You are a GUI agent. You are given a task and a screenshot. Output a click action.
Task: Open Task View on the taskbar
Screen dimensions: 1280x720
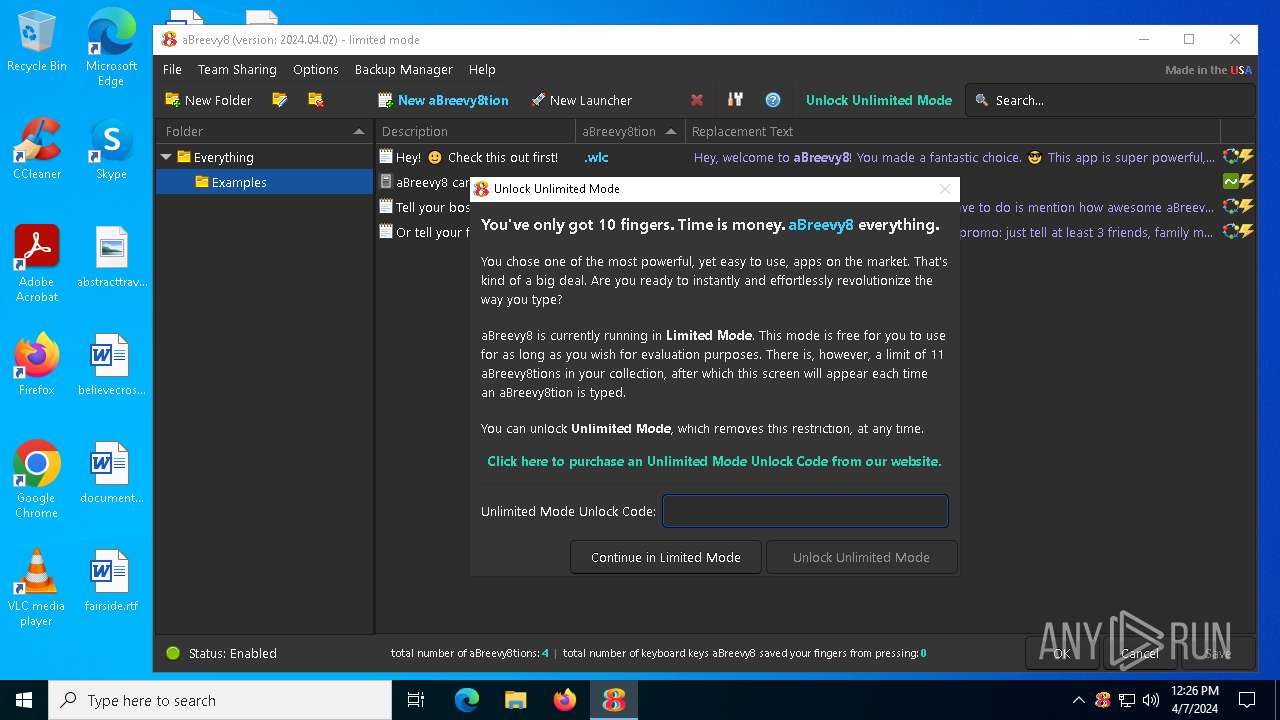pyautogui.click(x=416, y=700)
